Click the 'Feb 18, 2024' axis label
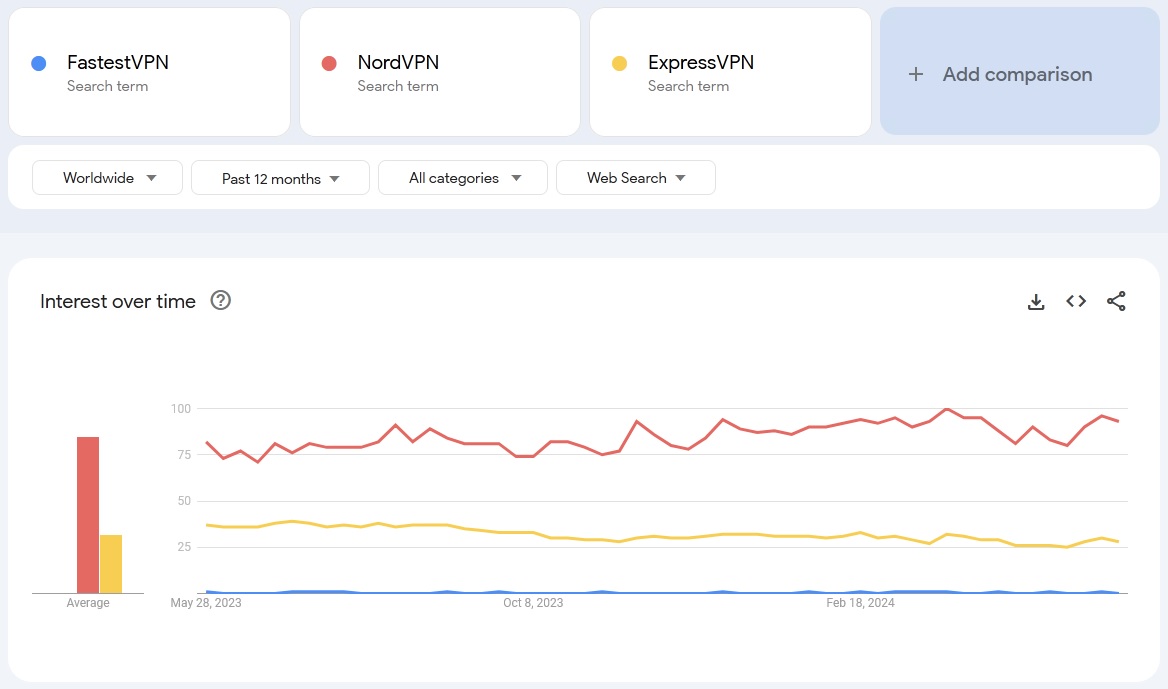The image size is (1168, 689). pyautogui.click(x=860, y=603)
